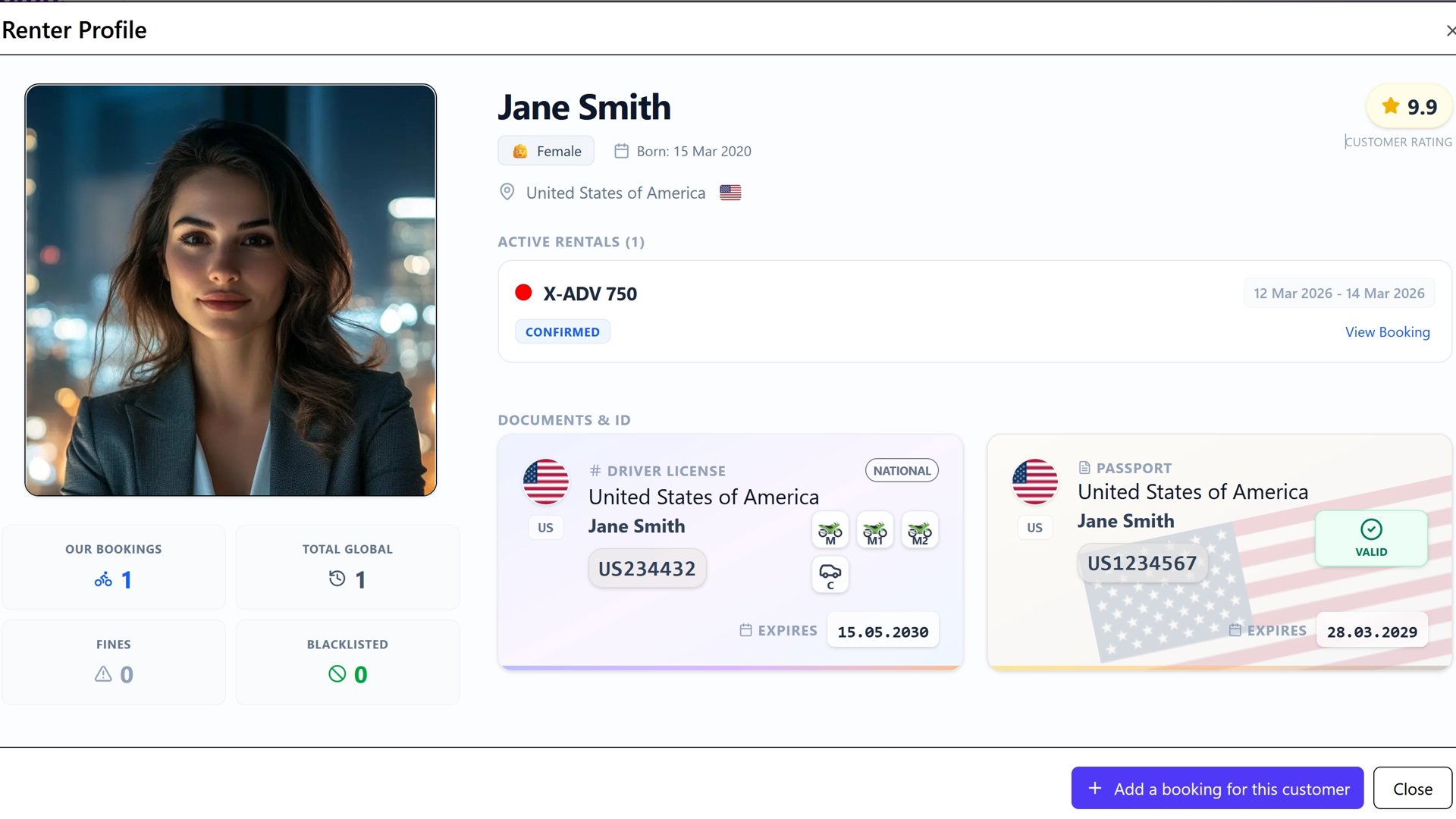Click the CUSTOMER RATING label

tap(1398, 142)
